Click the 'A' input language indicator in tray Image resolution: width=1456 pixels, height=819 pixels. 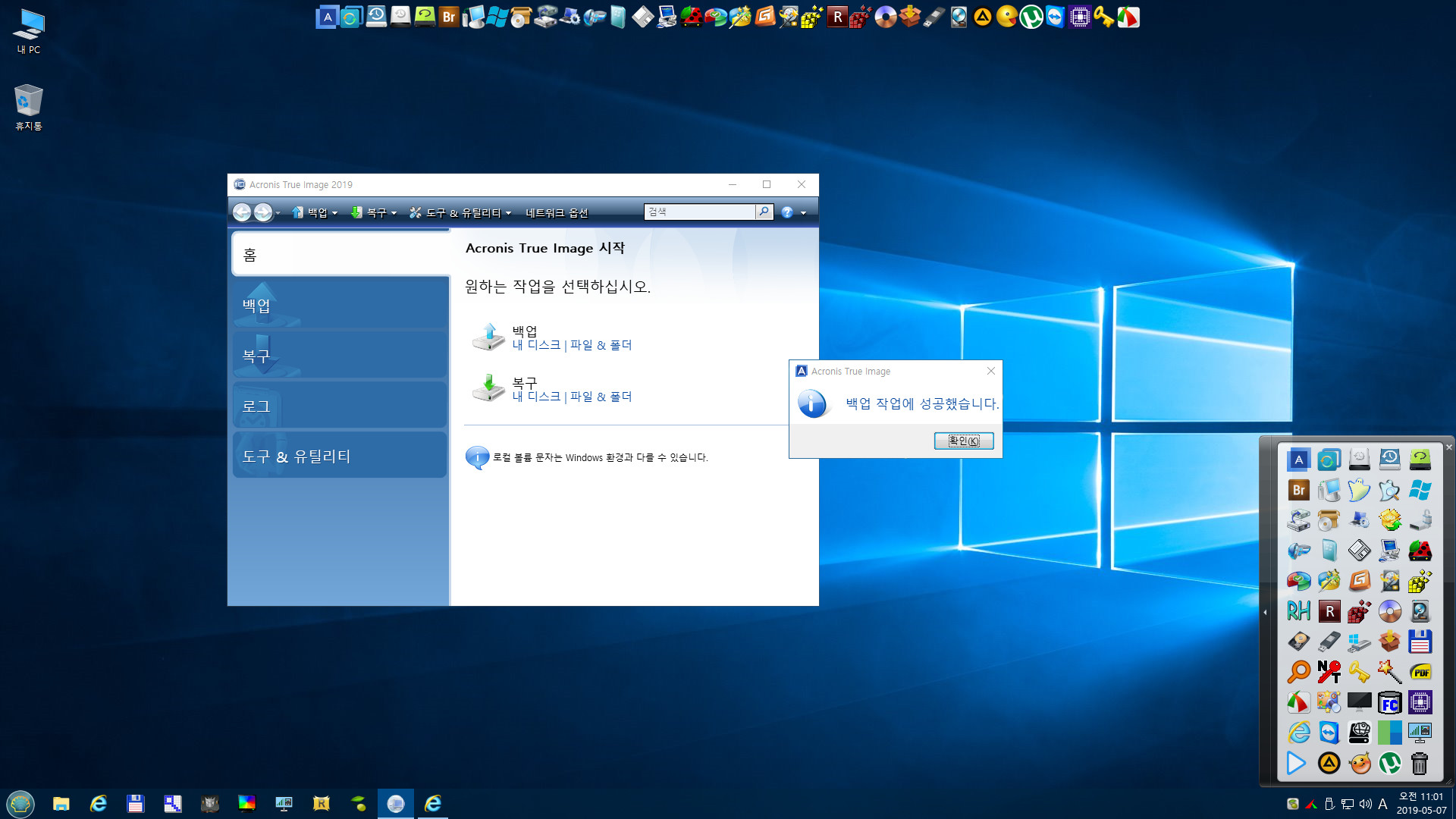click(x=1383, y=804)
